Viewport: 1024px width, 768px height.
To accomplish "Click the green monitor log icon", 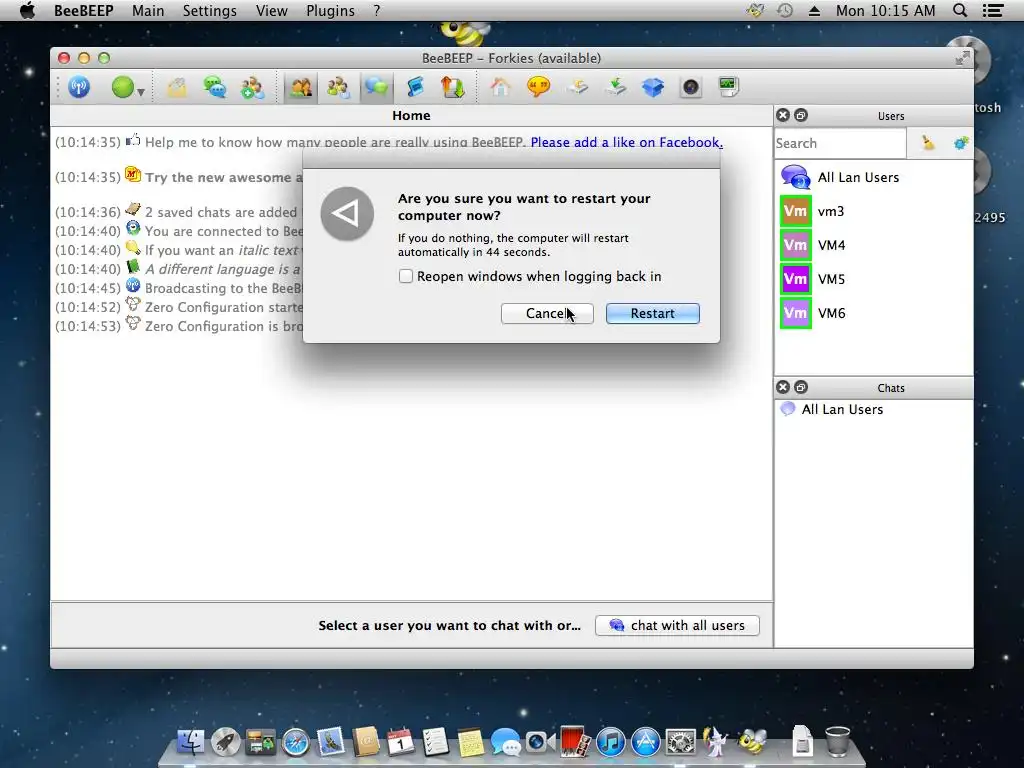I will pyautogui.click(x=728, y=88).
